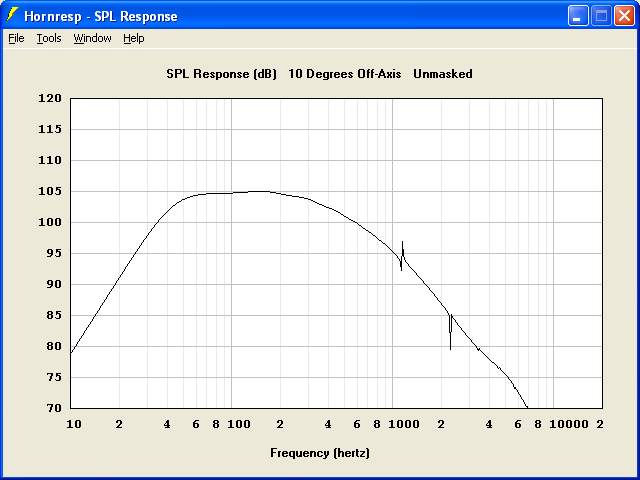Click the '10 Degrees Off-Axis' heading text
Image resolution: width=640 pixels, height=480 pixels.
pos(345,74)
